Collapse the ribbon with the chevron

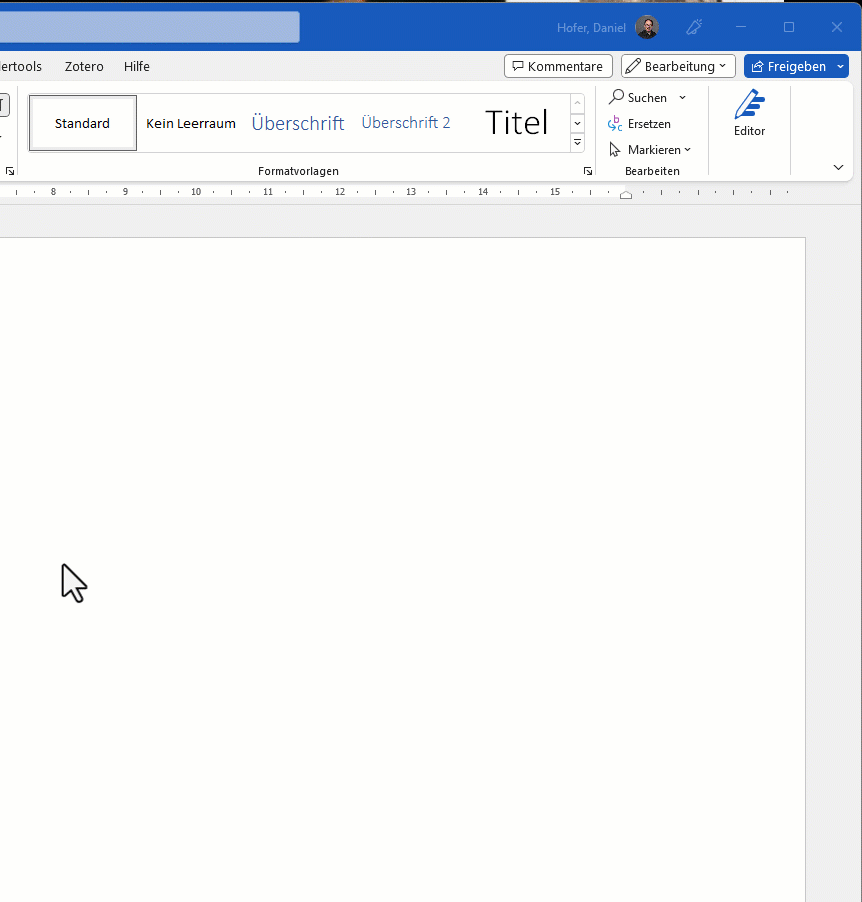click(x=838, y=167)
